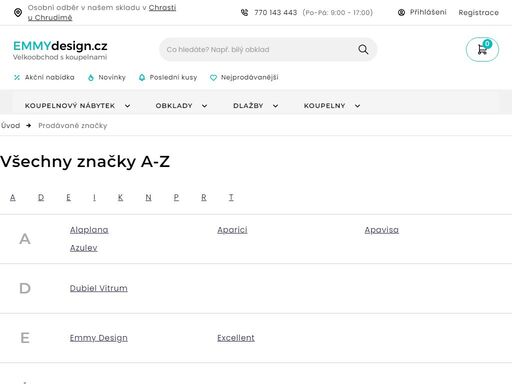Click the location pin icon
This screenshot has width=512, height=384.
[x=18, y=13]
